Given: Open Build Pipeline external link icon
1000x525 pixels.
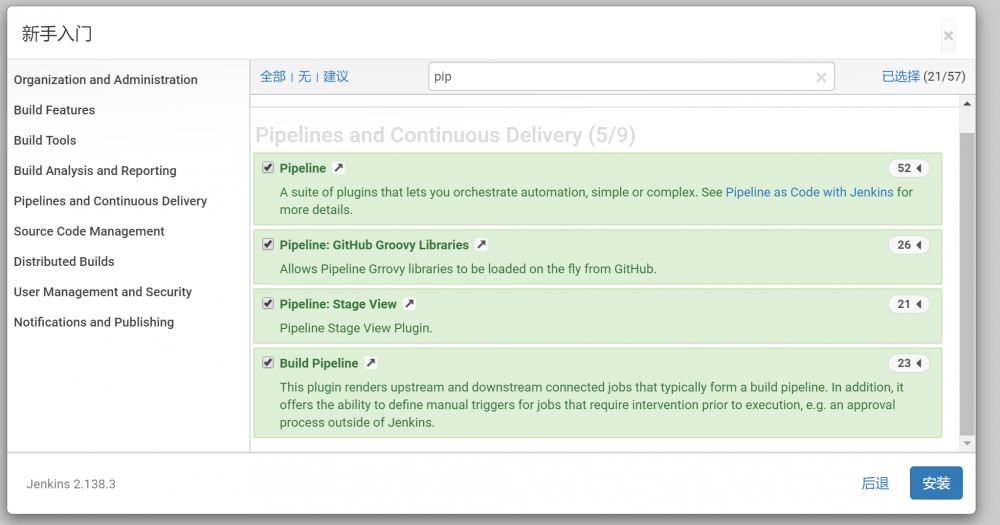Looking at the screenshot, I should coord(371,363).
